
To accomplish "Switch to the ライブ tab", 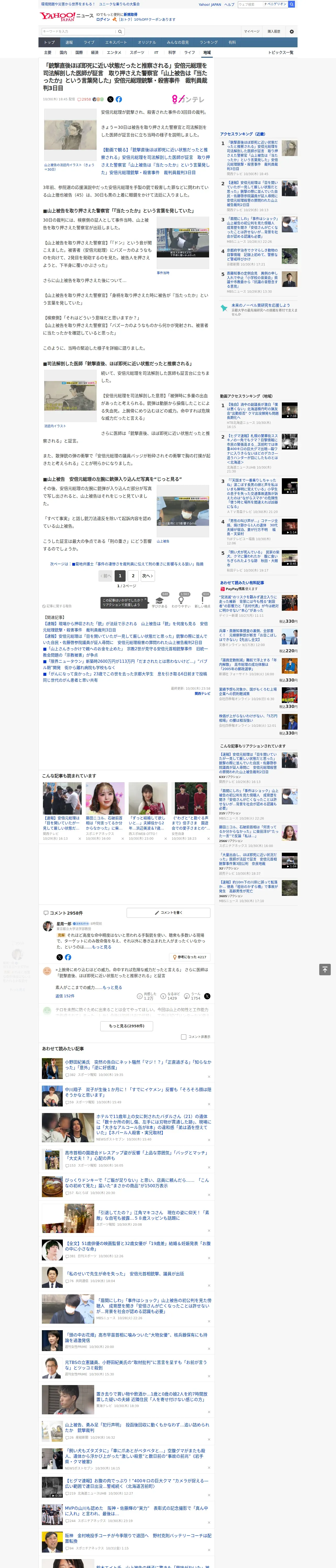I will [x=89, y=42].
